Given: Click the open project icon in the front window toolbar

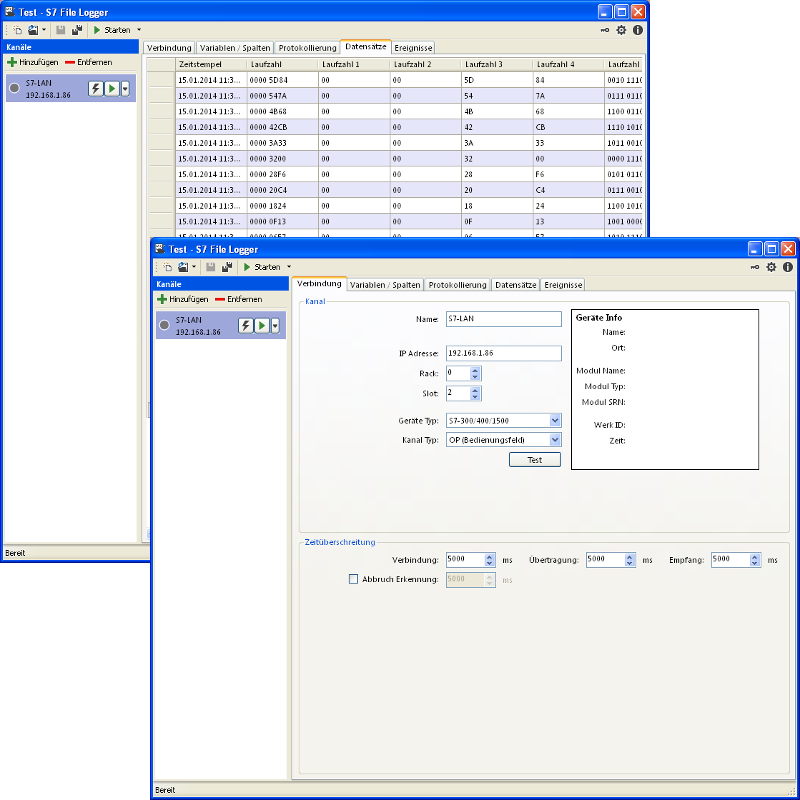Looking at the screenshot, I should [183, 267].
